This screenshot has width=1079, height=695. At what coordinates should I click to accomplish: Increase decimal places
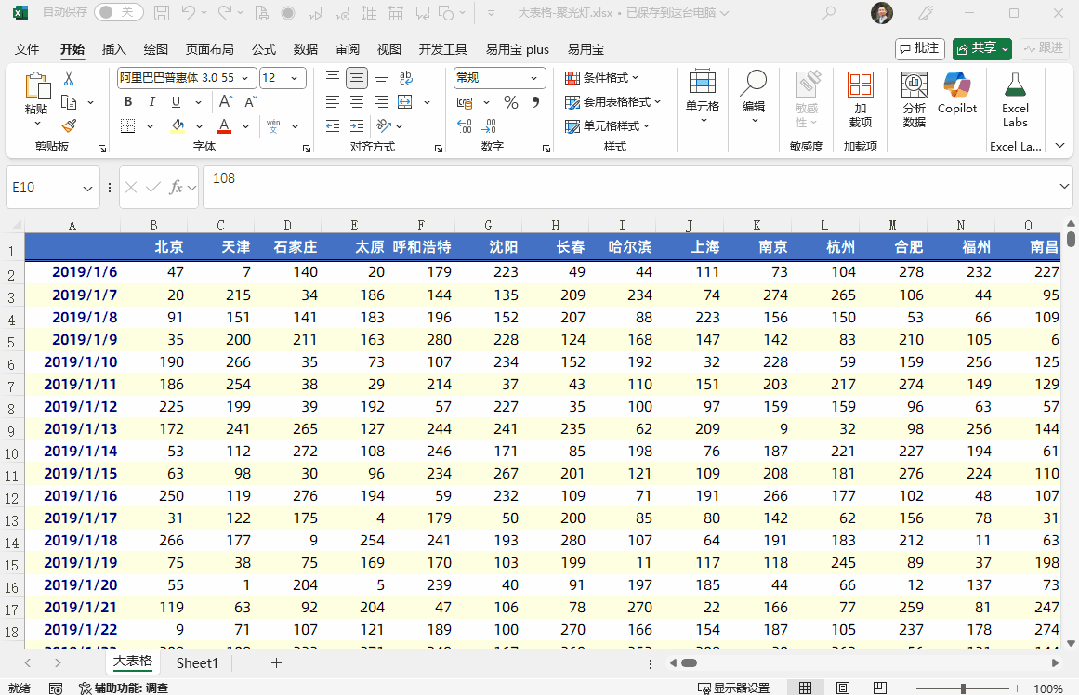pos(464,126)
